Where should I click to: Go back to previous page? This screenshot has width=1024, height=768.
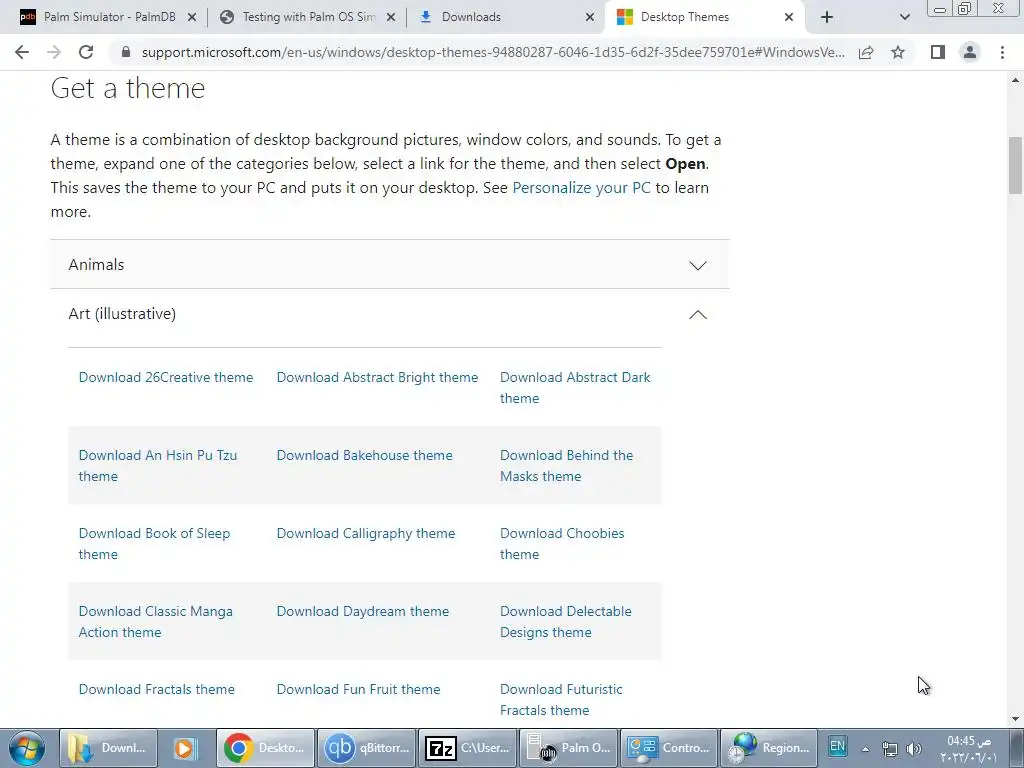pyautogui.click(x=22, y=52)
